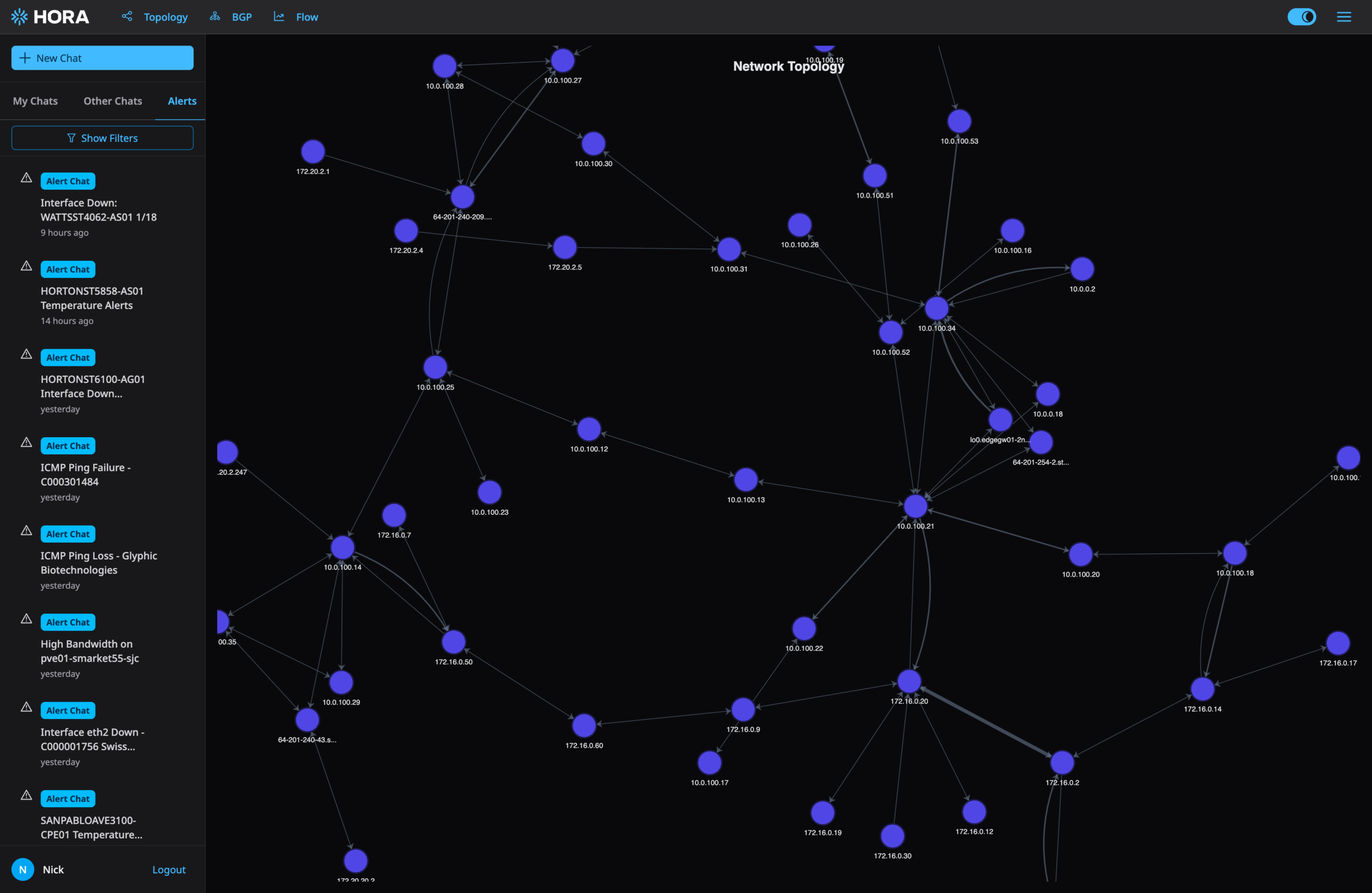
Task: Open the hamburger menu icon
Action: tap(1343, 17)
